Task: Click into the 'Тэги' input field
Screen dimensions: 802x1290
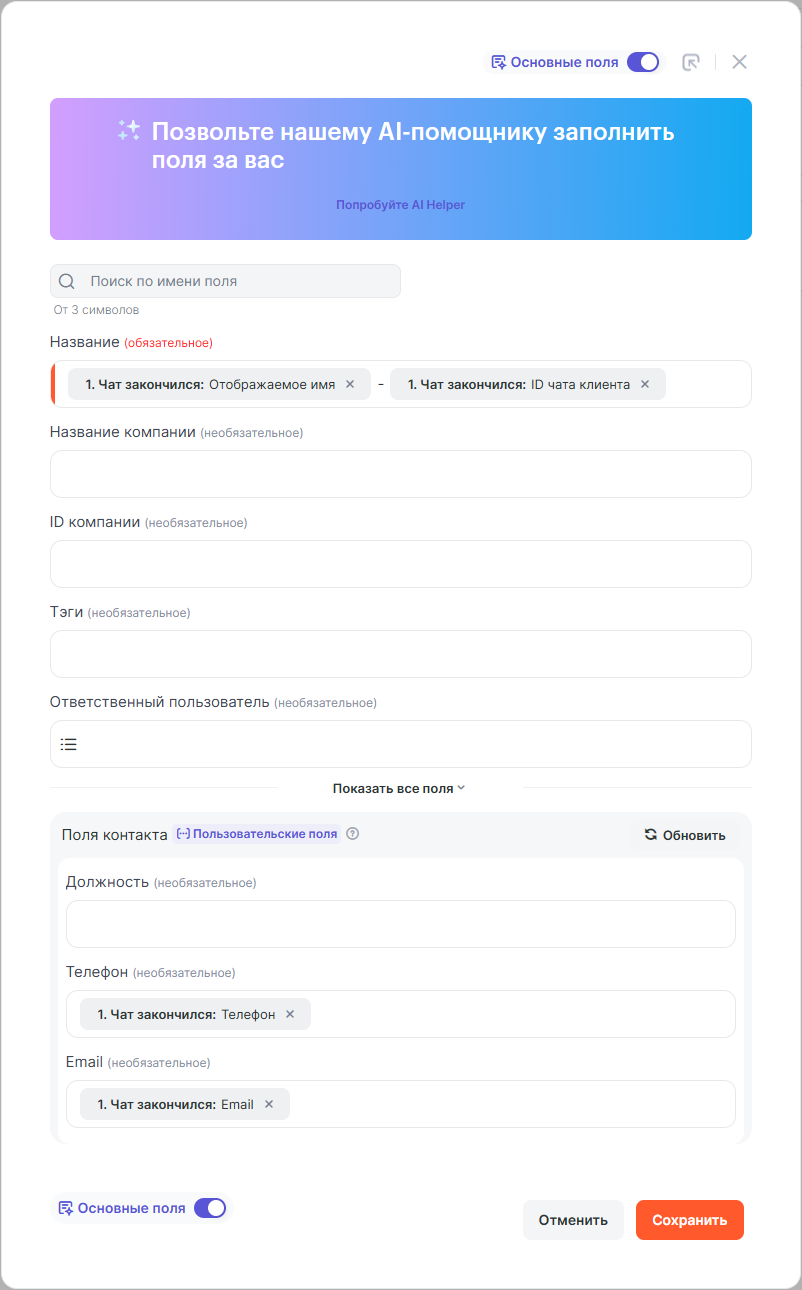Action: pyautogui.click(x=400, y=654)
